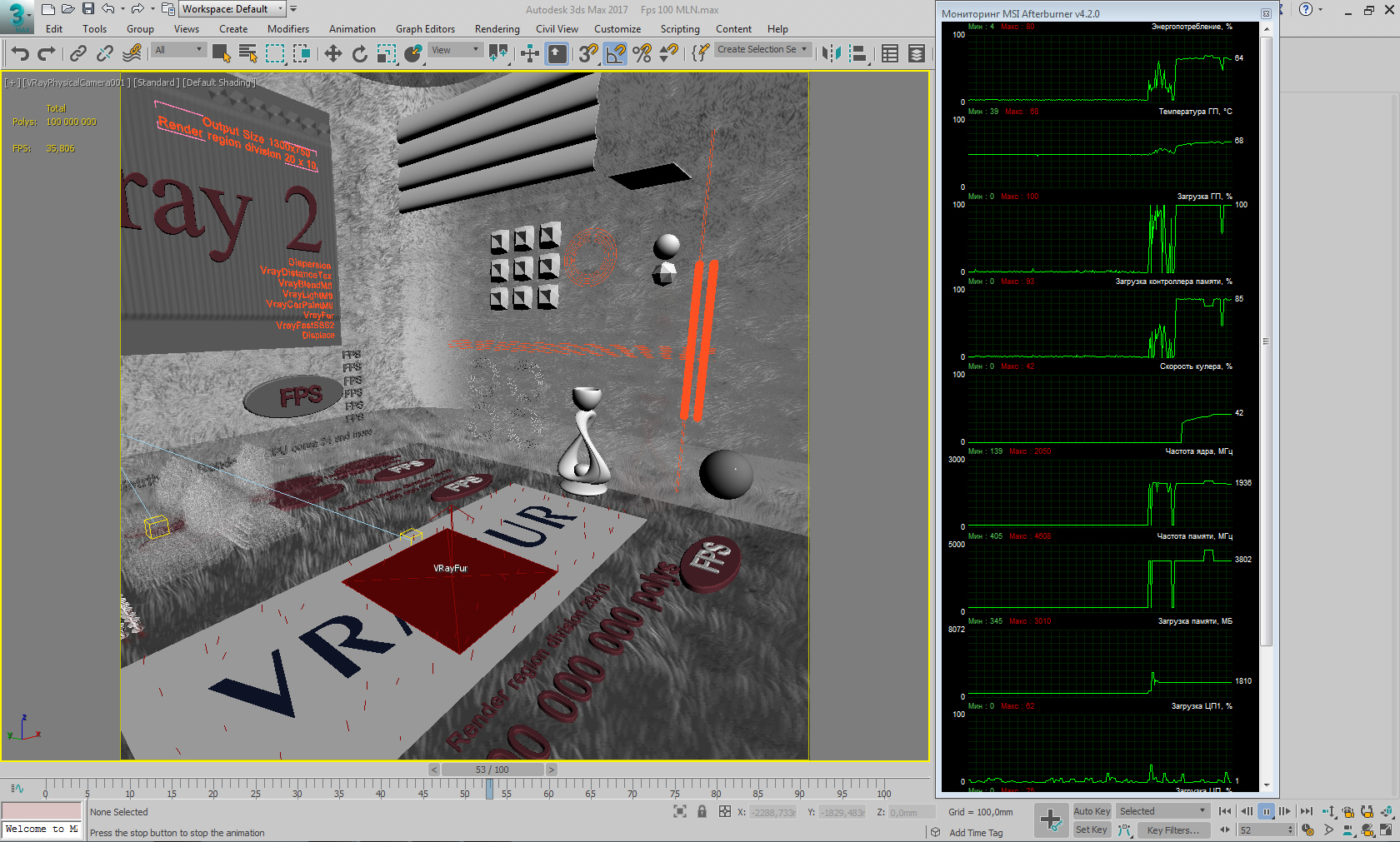This screenshot has width=1400, height=842.
Task: Open the Layer Explorer icon
Action: point(917,54)
